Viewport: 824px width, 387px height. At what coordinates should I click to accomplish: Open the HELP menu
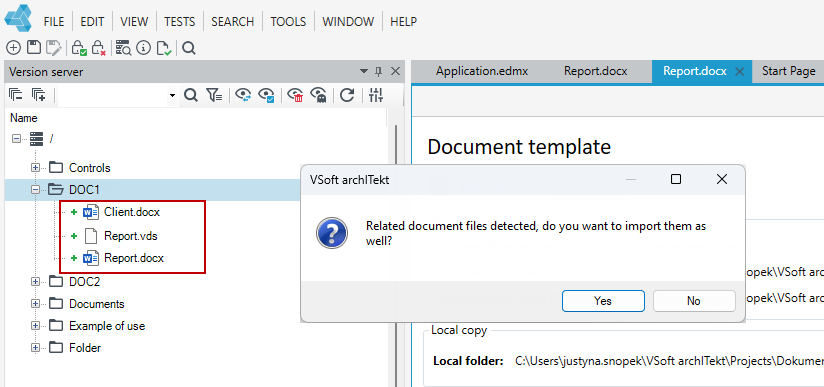pos(404,22)
